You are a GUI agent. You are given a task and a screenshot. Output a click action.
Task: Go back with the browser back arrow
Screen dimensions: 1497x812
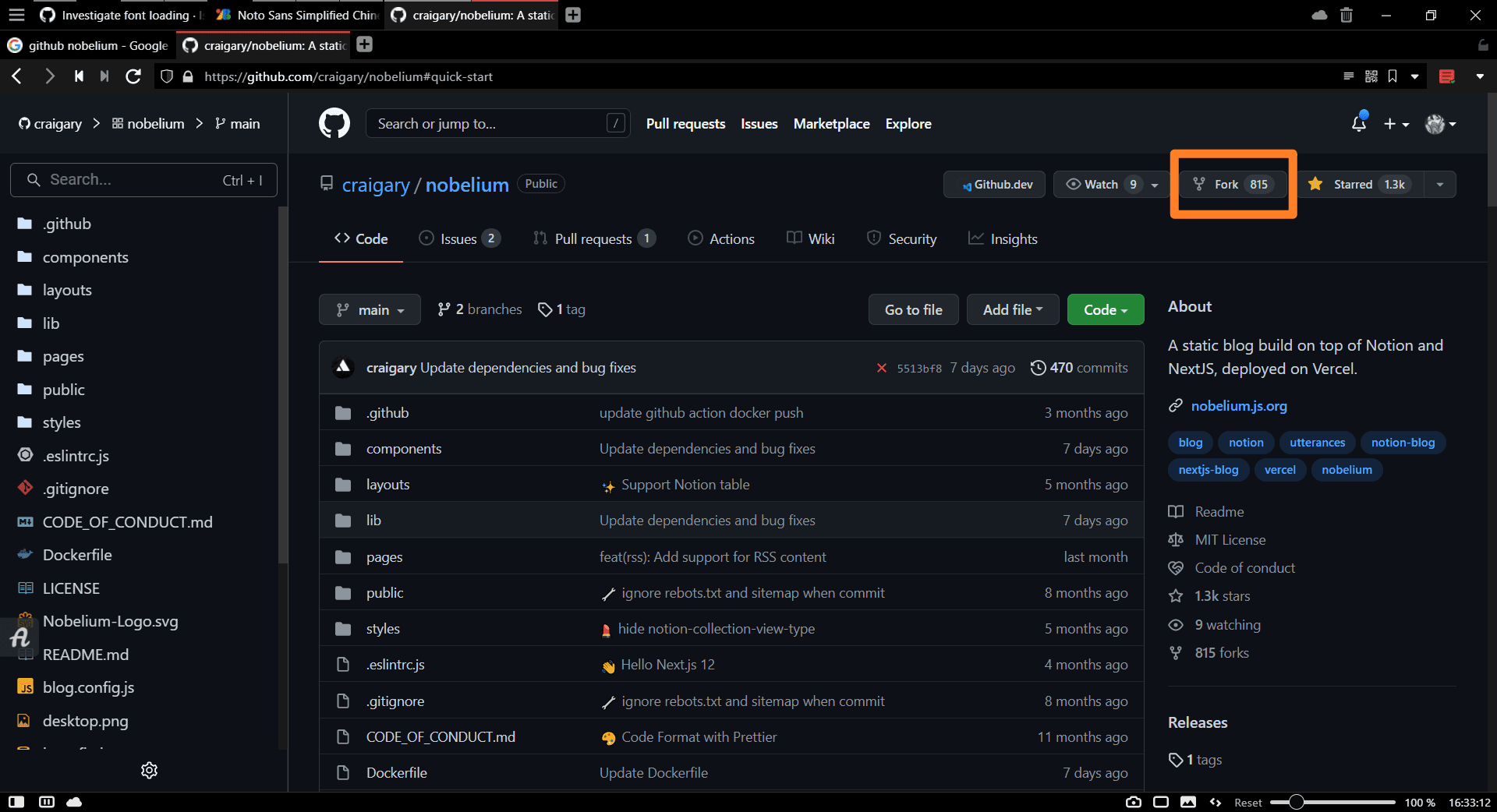click(x=17, y=76)
